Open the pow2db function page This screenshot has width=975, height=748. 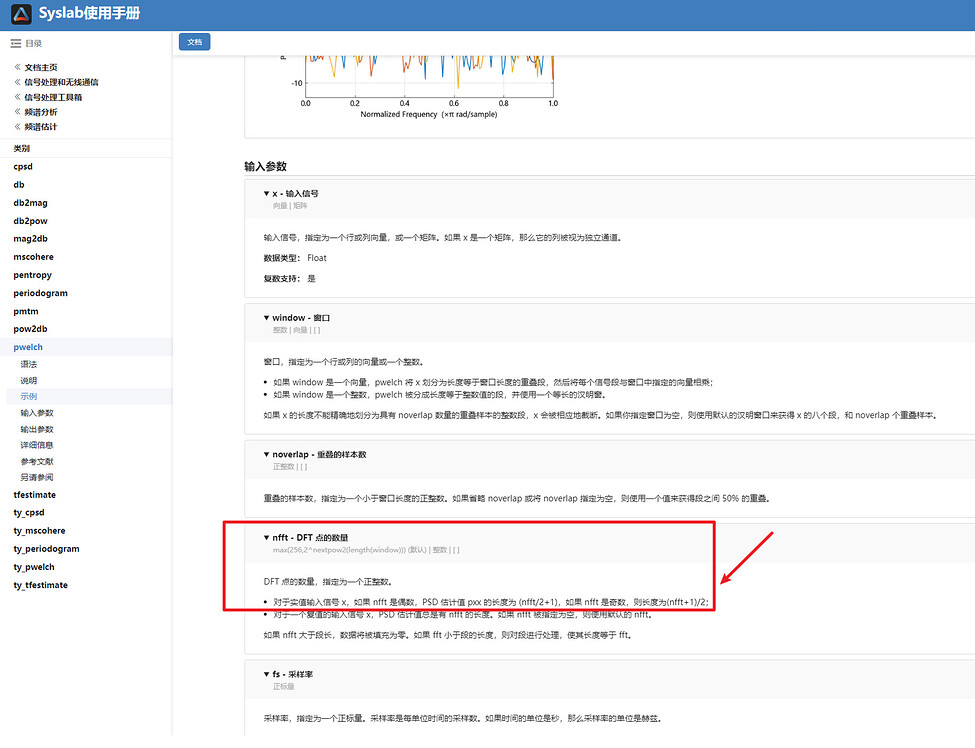[x=30, y=329]
